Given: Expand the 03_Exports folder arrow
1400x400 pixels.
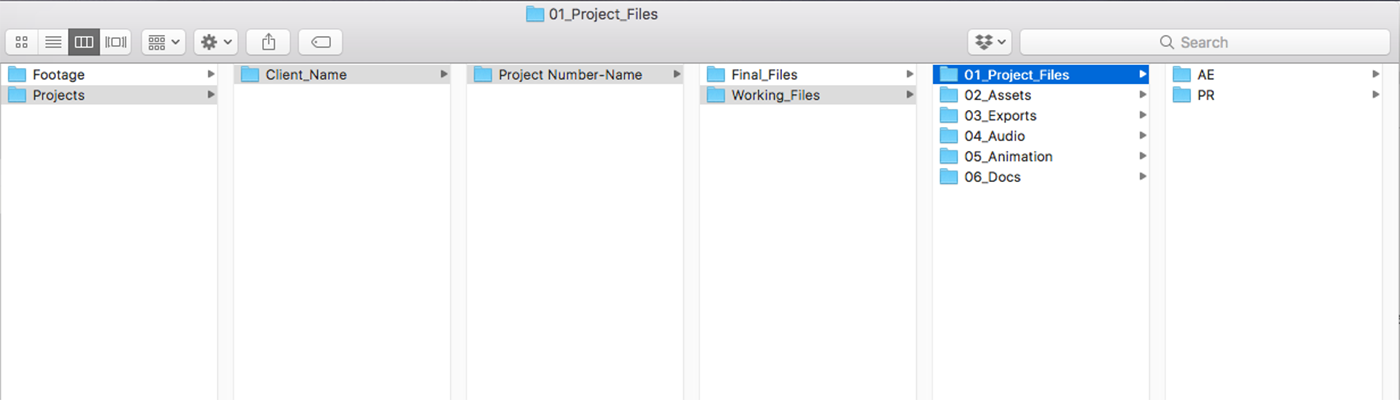Looking at the screenshot, I should [x=1143, y=115].
